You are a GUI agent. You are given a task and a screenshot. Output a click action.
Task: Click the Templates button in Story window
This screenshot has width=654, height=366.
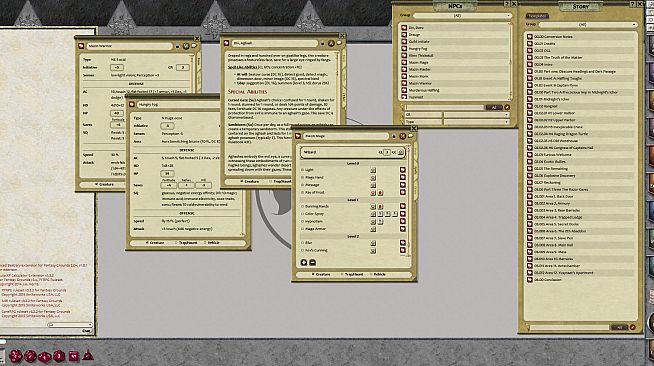537,16
